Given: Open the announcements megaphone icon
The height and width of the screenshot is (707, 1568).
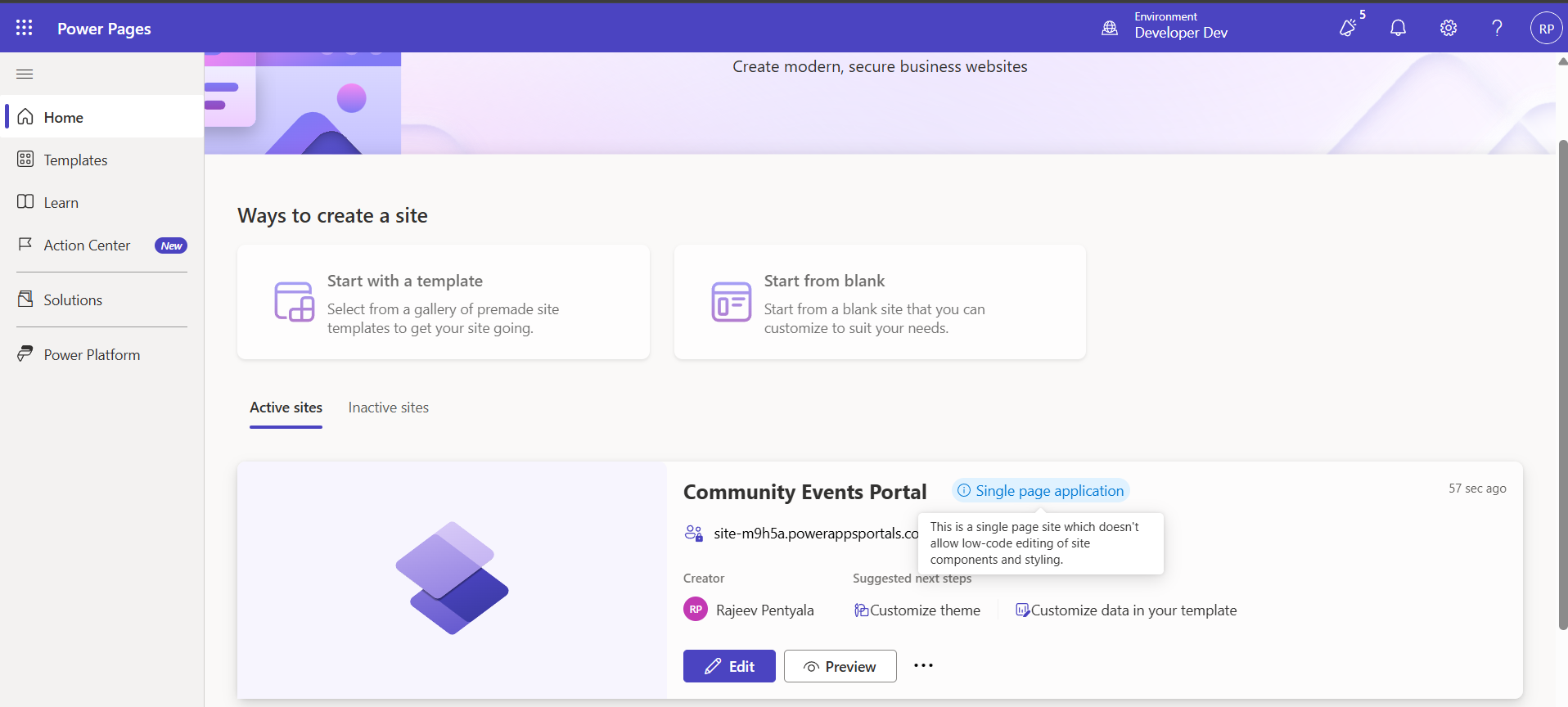Looking at the screenshot, I should [1348, 28].
